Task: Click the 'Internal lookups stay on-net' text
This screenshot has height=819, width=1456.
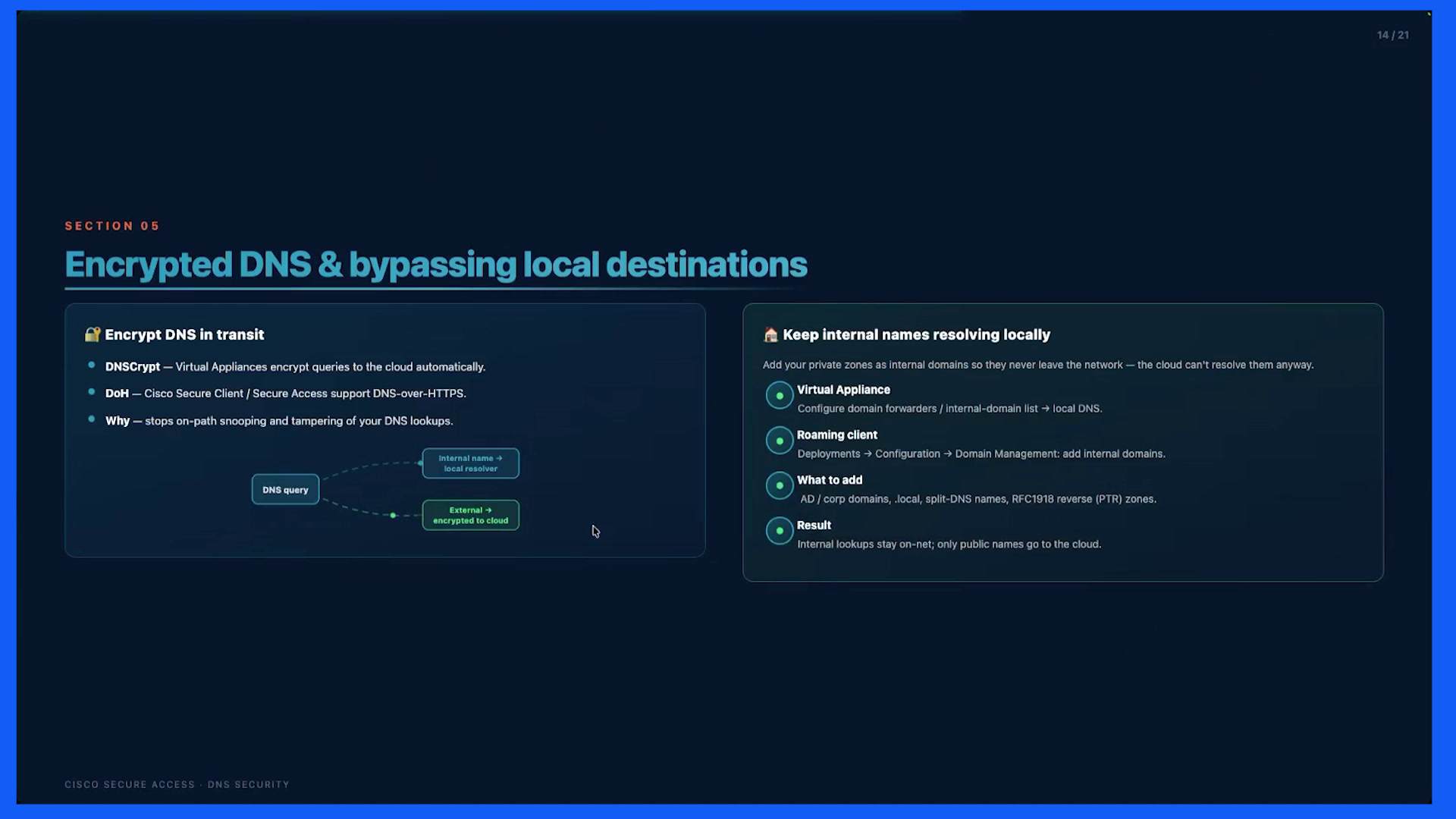Action: point(949,544)
